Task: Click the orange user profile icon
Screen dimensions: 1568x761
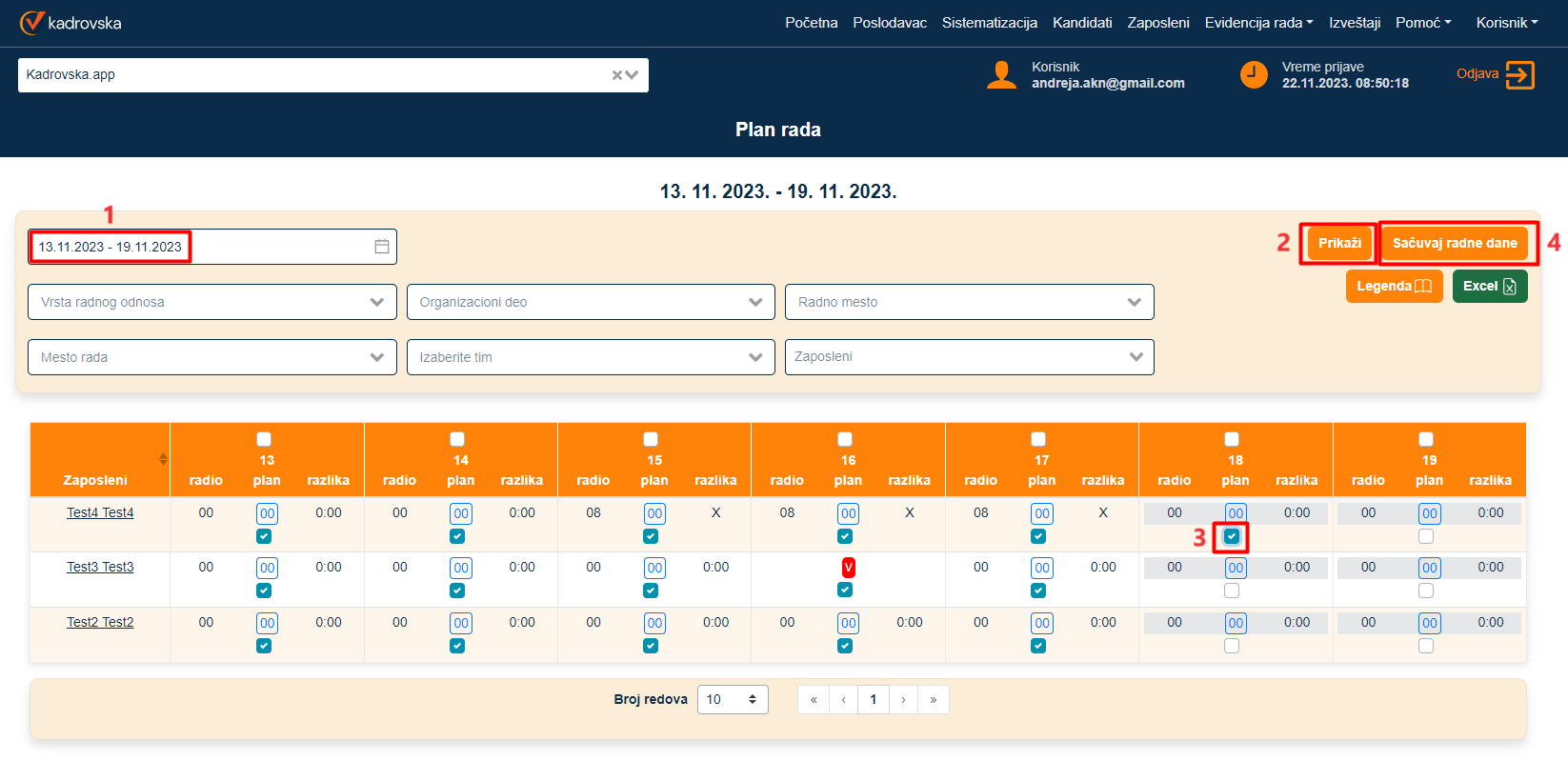Action: pos(1001,75)
